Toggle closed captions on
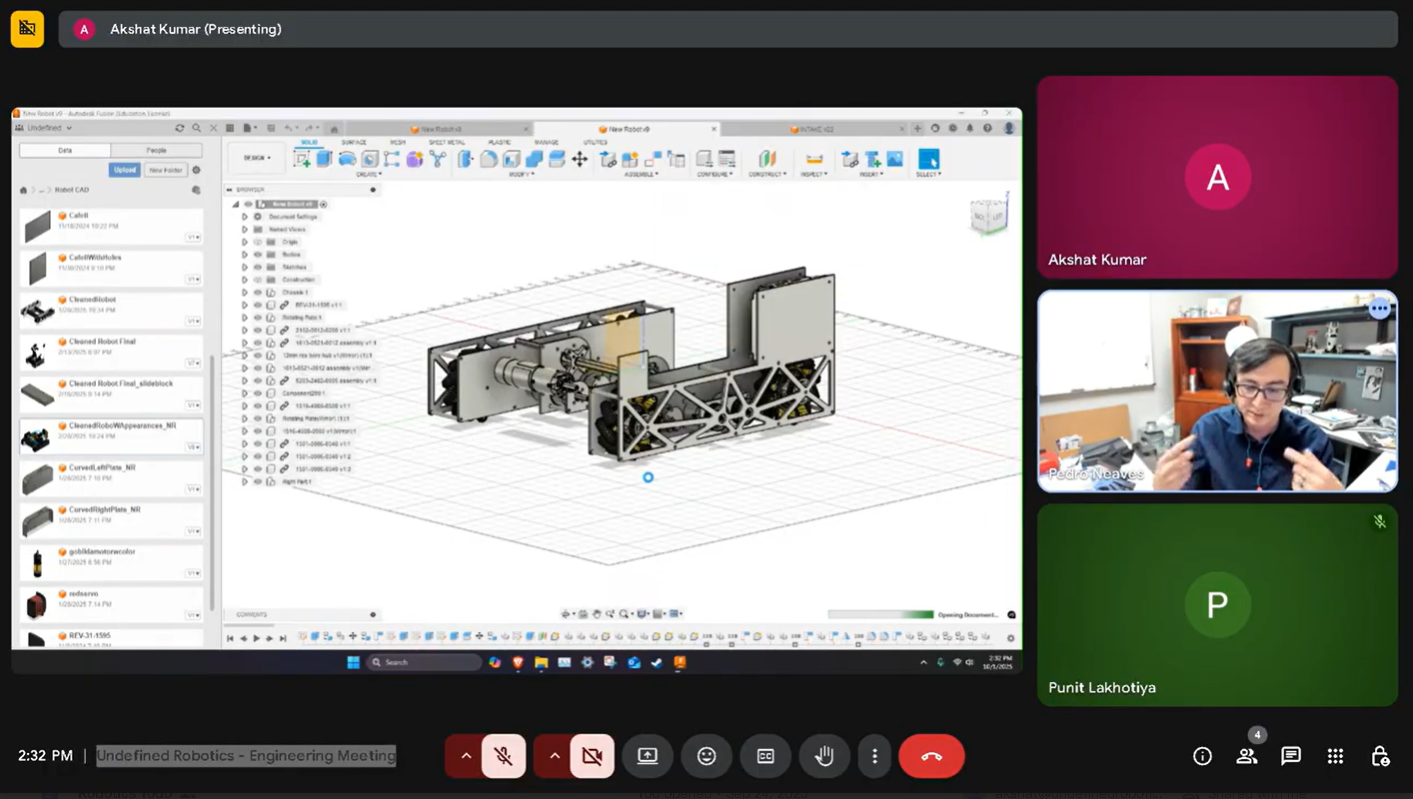 (x=766, y=756)
